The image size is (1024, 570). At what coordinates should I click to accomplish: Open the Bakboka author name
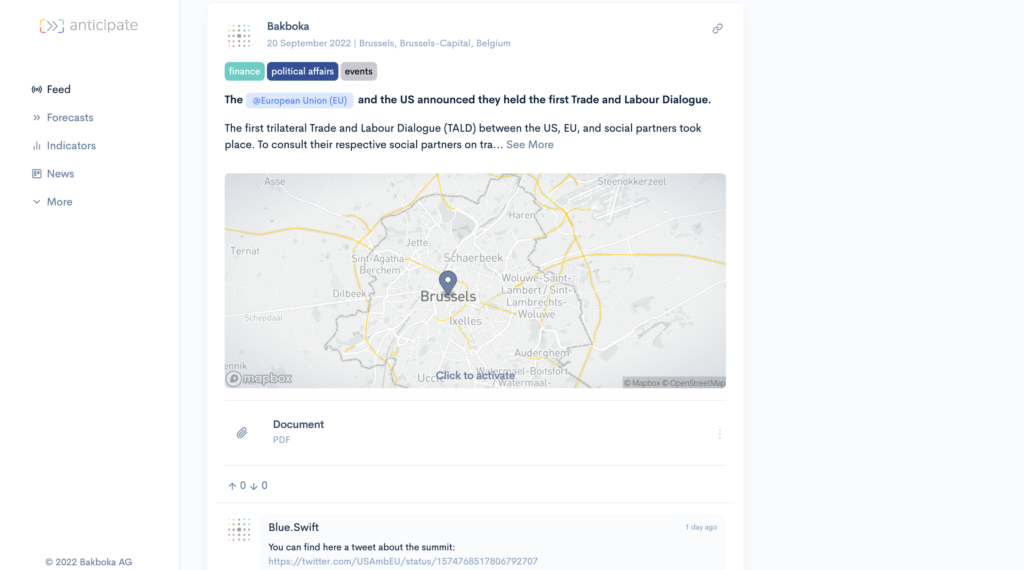point(288,26)
